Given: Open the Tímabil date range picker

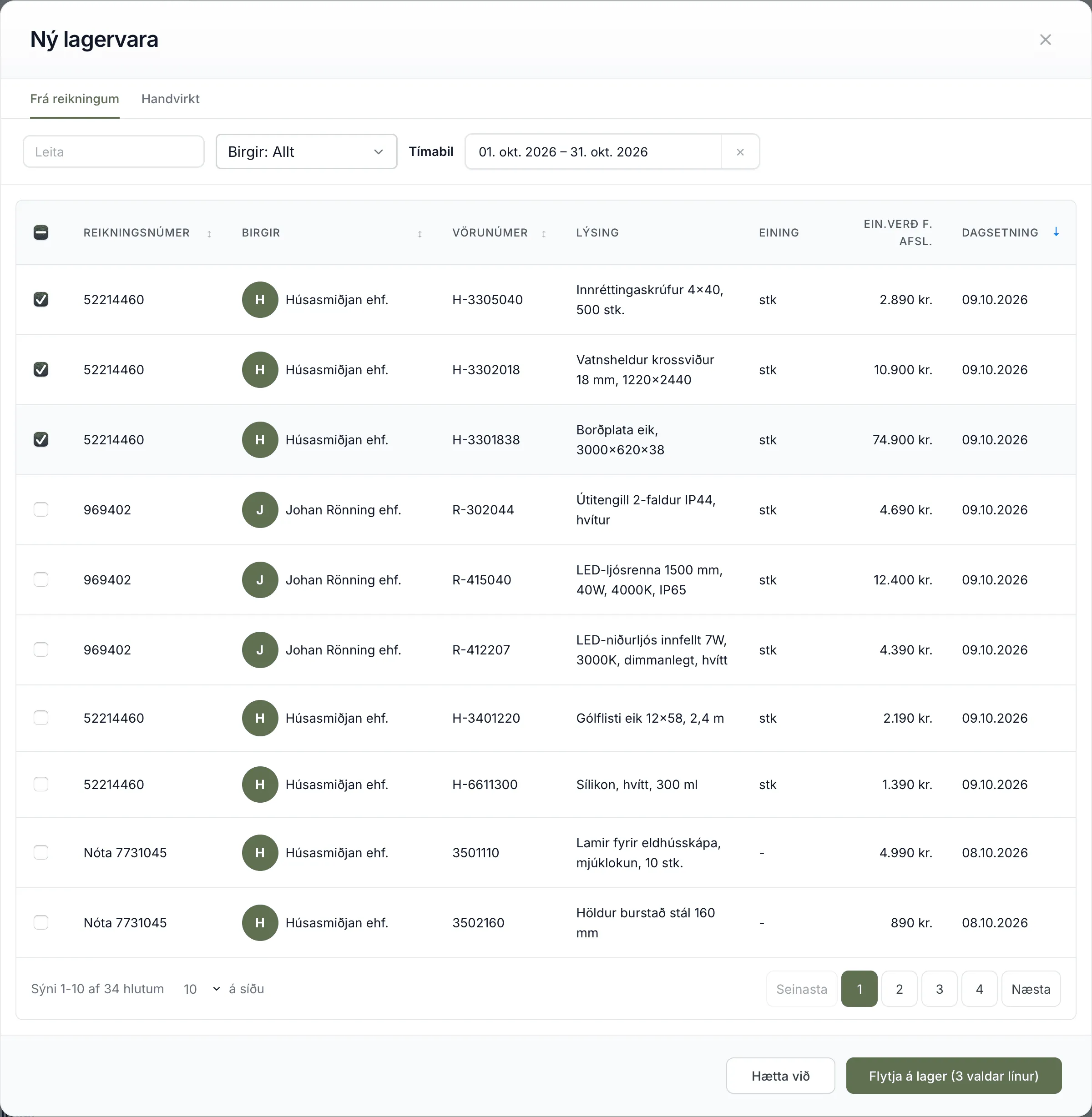Looking at the screenshot, I should click(x=592, y=152).
